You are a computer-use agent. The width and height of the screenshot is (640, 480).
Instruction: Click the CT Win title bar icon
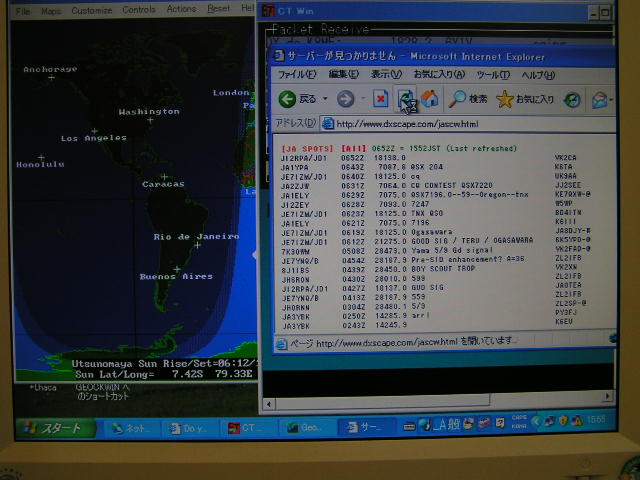click(x=269, y=11)
